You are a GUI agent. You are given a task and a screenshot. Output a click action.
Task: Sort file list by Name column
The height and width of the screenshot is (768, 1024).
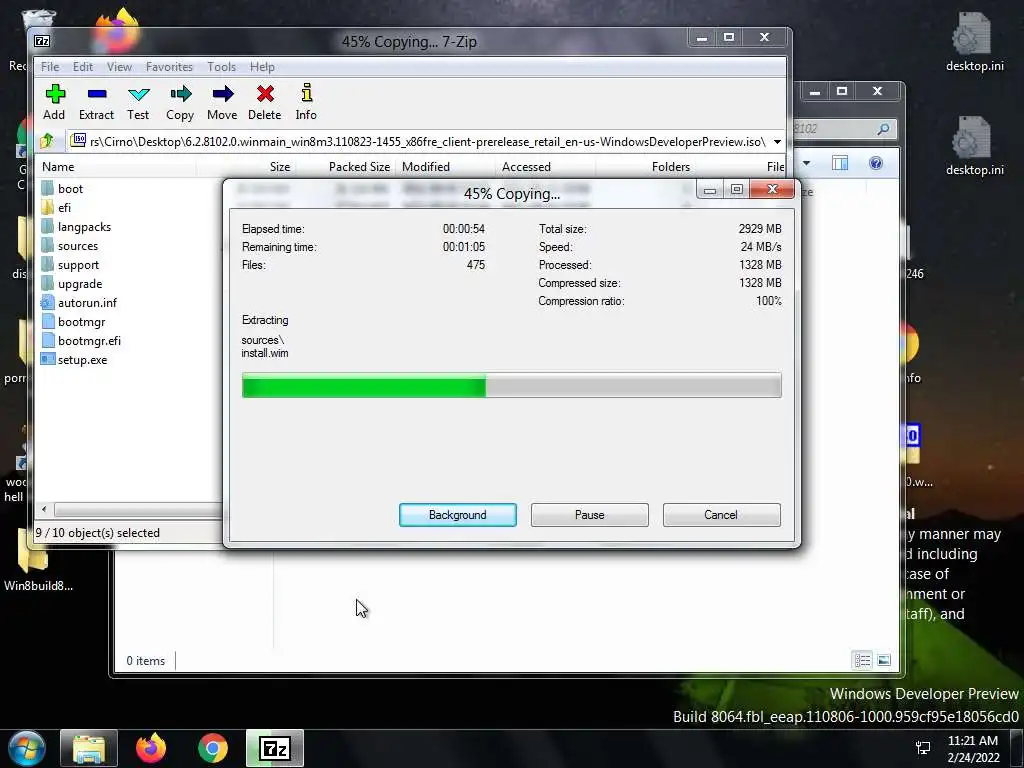(x=116, y=167)
